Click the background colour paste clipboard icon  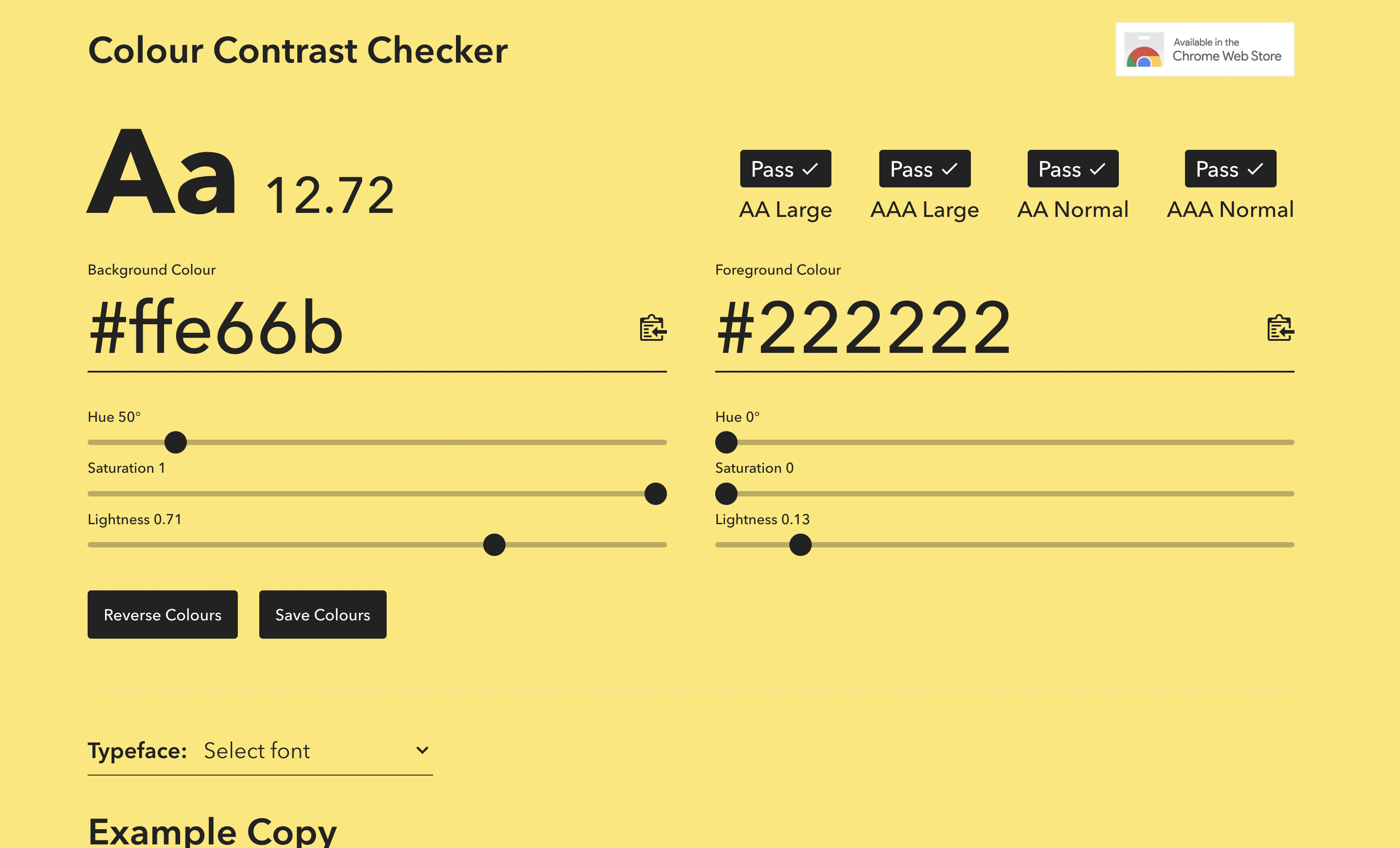(653, 328)
